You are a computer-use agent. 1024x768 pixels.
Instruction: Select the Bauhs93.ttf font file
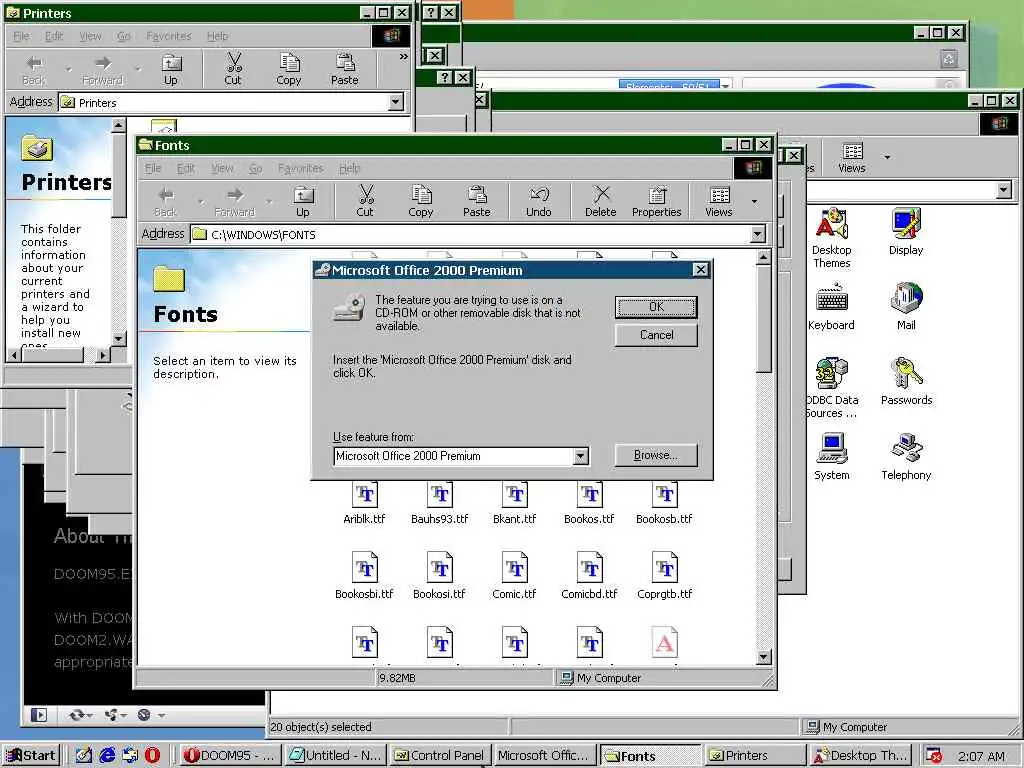(x=440, y=504)
